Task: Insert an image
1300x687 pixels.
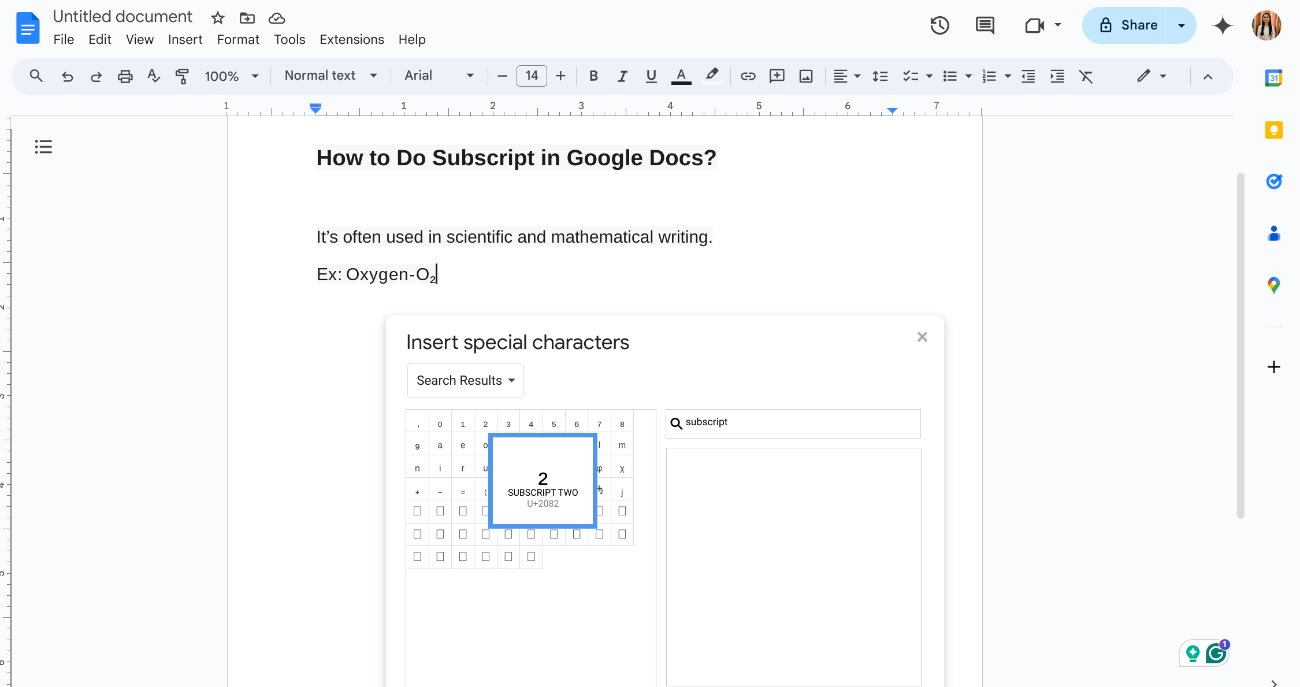Action: (806, 75)
